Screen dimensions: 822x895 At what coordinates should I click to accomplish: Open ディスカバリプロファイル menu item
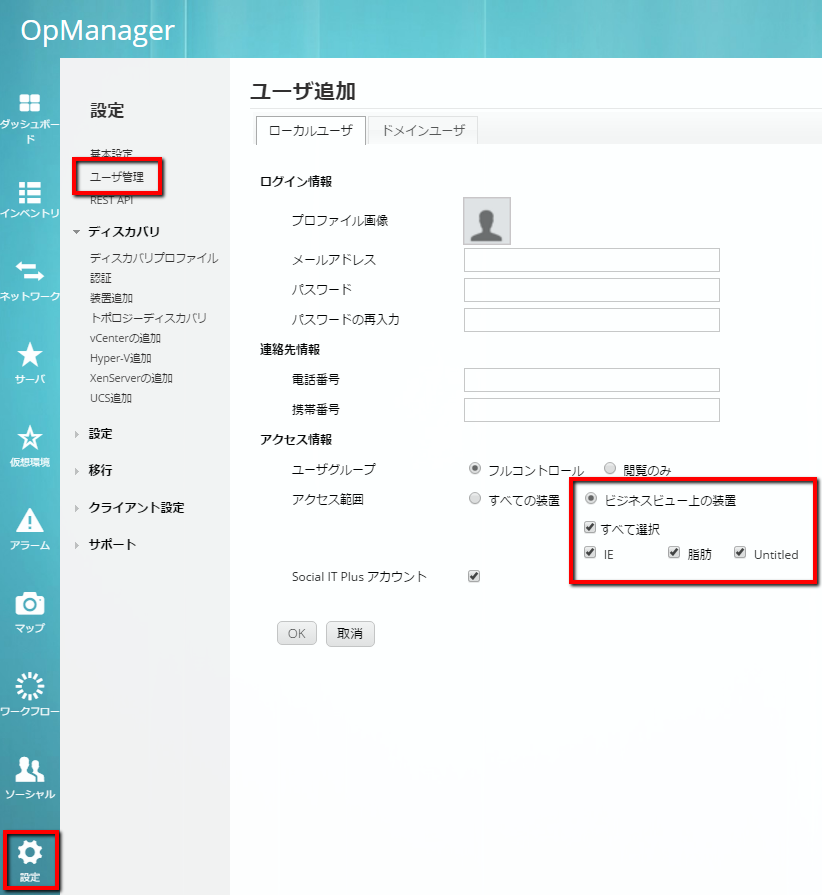154,258
